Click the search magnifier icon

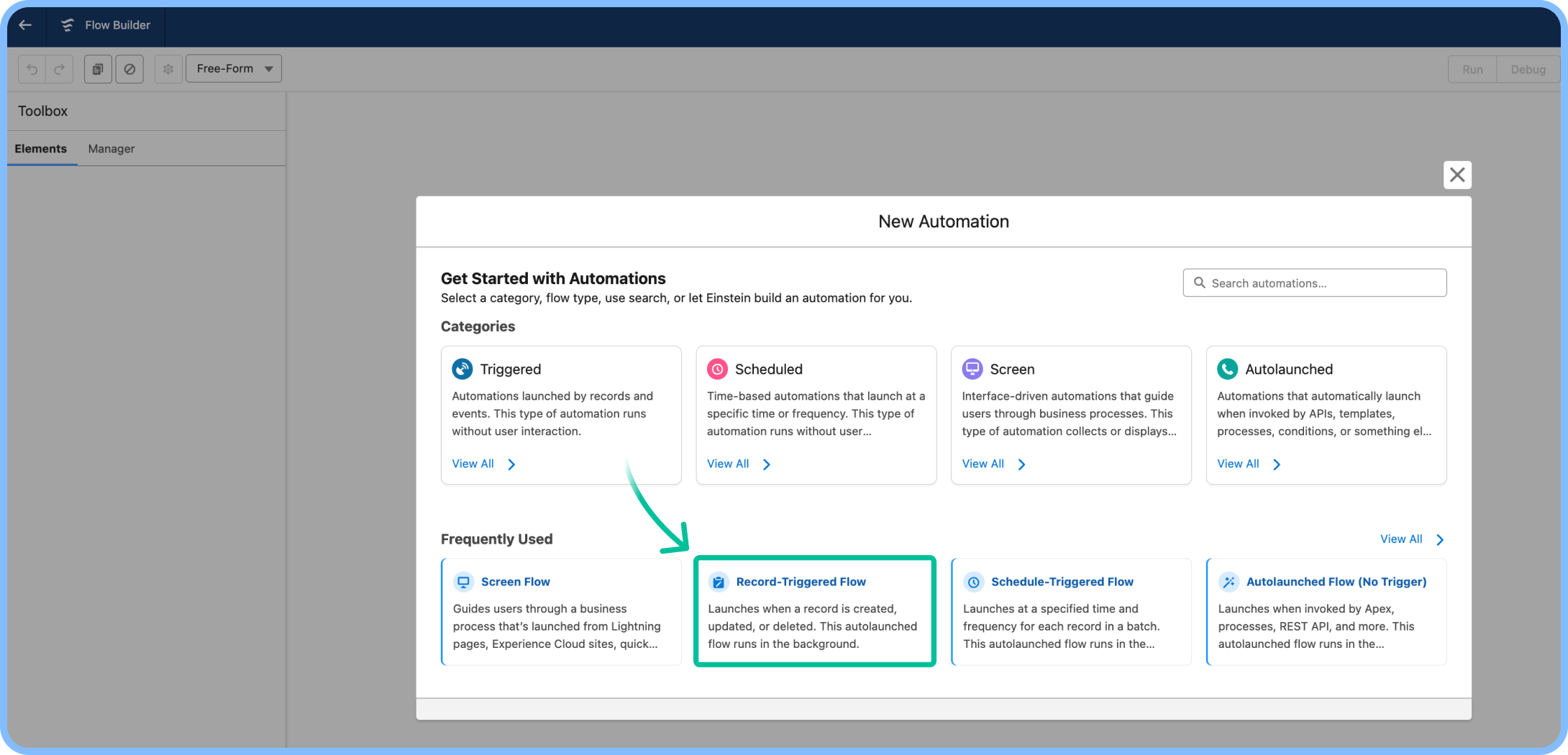1200,283
